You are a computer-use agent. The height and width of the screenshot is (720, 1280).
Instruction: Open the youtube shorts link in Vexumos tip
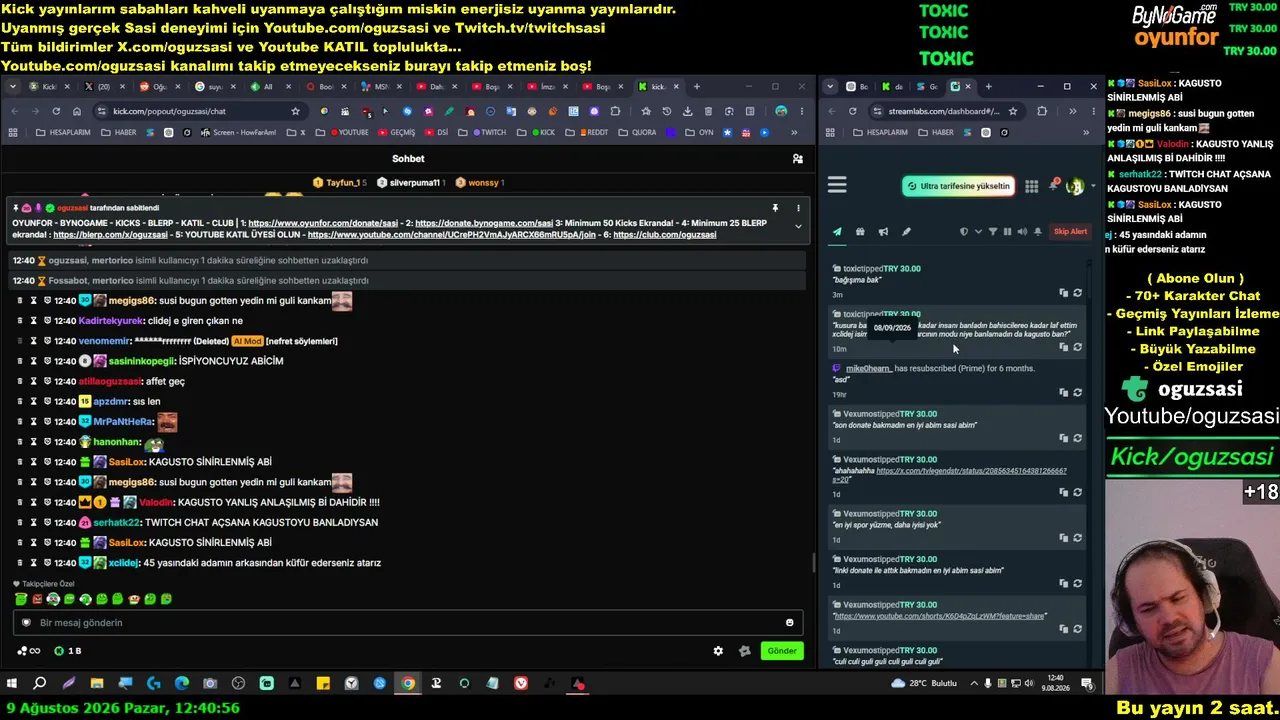pyautogui.click(x=939, y=616)
